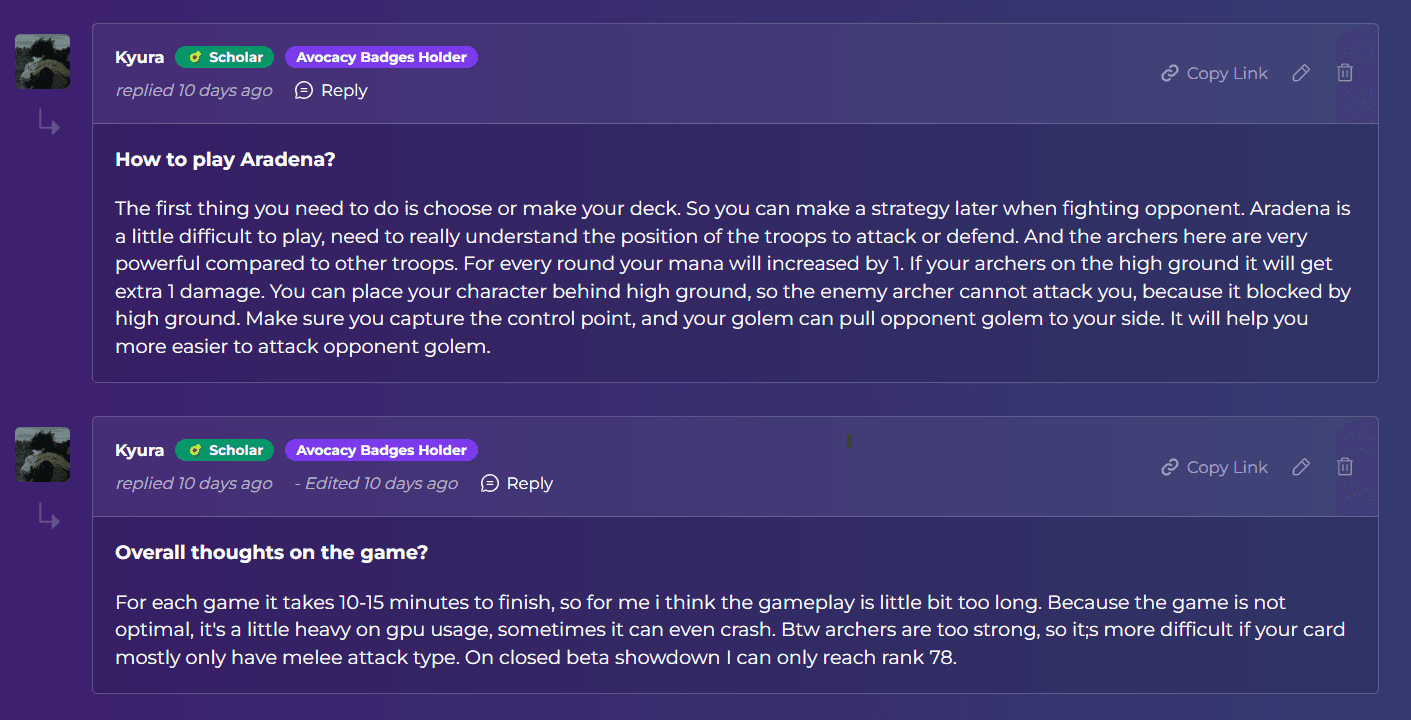This screenshot has width=1411, height=720.
Task: Click Avocacy Badges Holder tag on second comment
Action: tap(381, 450)
